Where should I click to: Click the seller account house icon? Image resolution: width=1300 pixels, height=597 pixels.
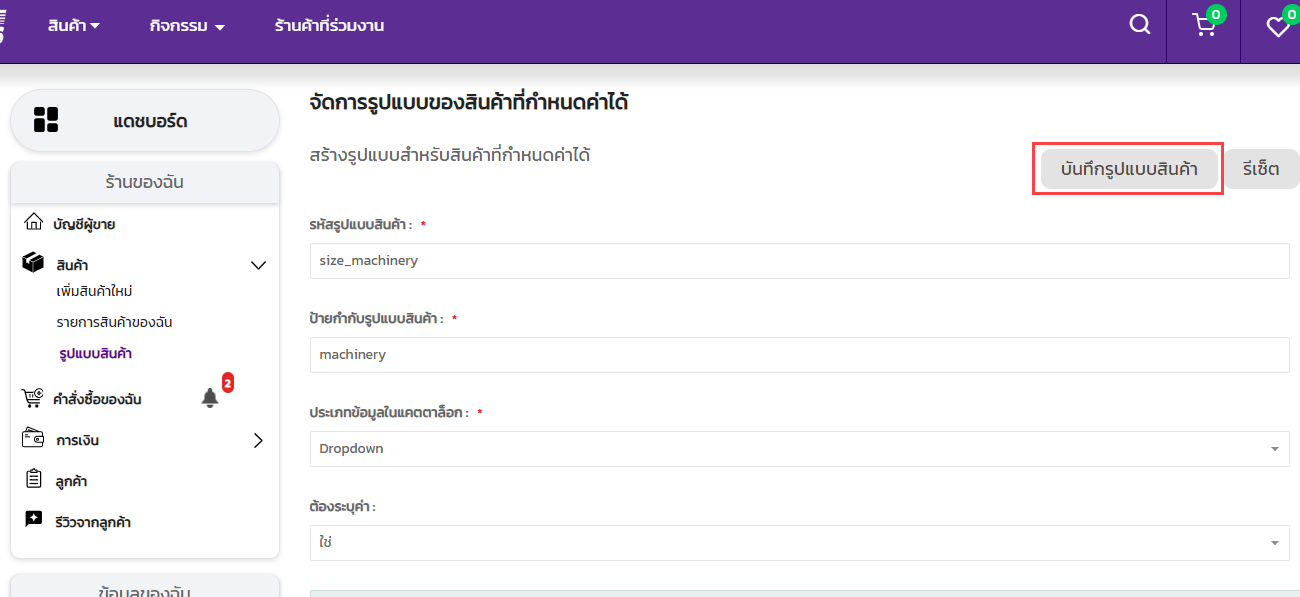(33, 222)
